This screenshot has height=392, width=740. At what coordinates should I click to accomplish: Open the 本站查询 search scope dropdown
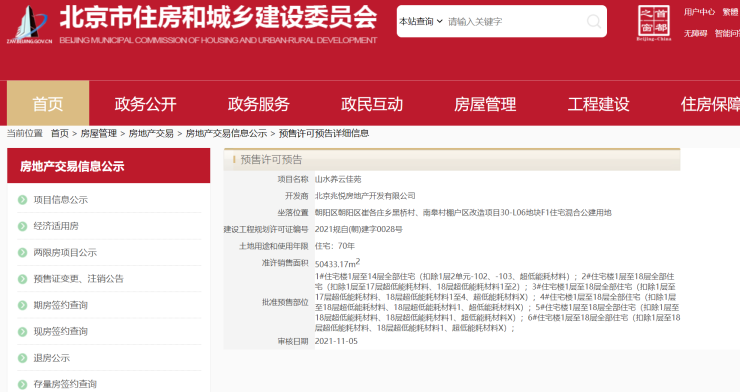pyautogui.click(x=421, y=21)
